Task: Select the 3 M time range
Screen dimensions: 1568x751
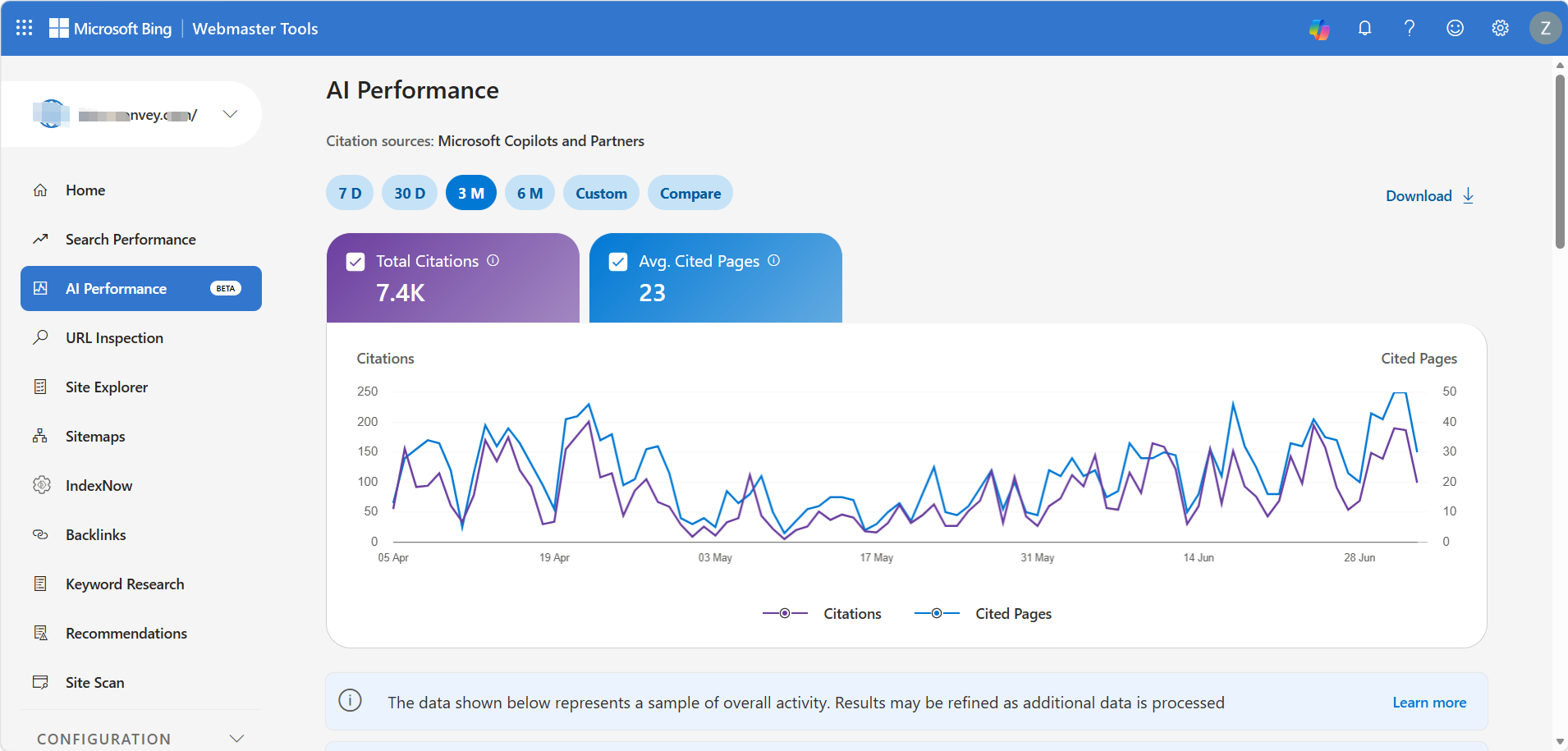Action: (471, 193)
